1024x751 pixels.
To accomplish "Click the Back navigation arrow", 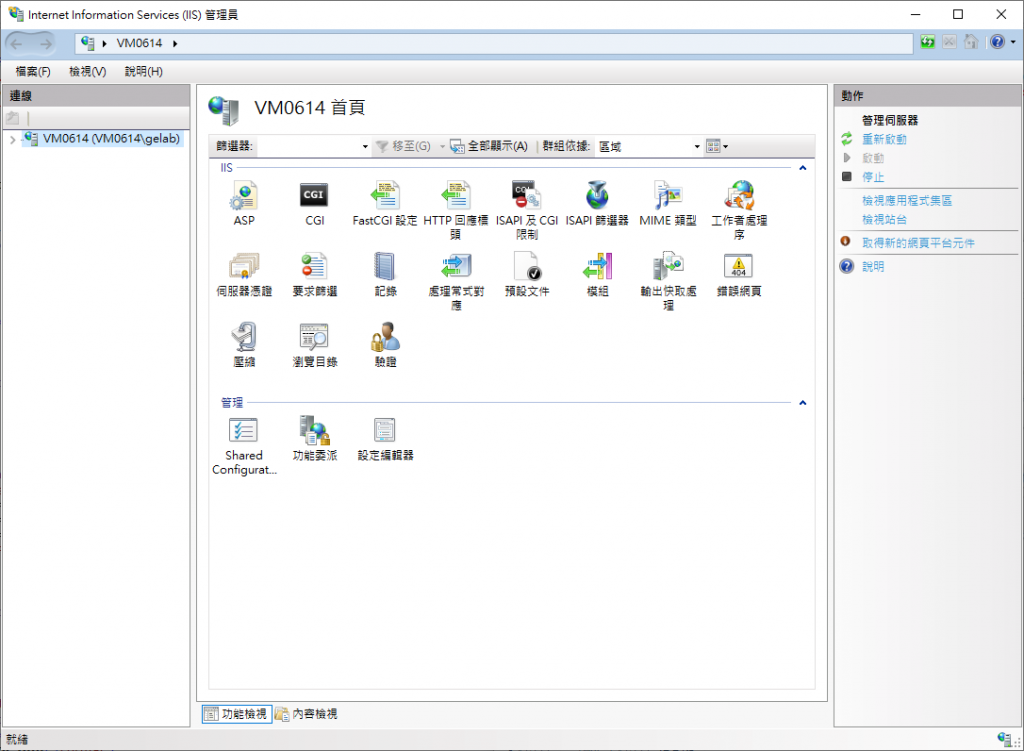I will click(x=16, y=44).
